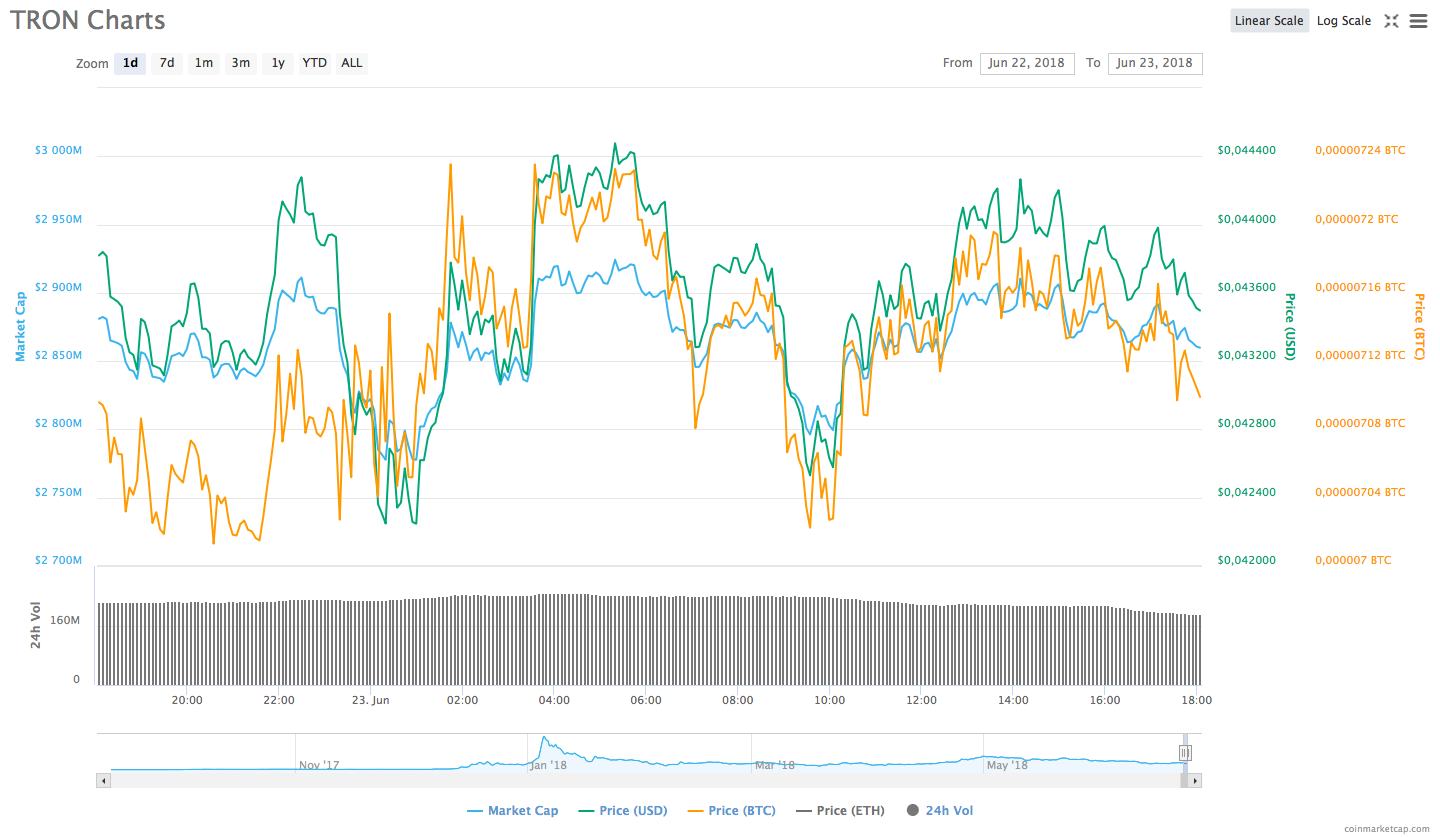The width and height of the screenshot is (1440, 837).
Task: Edit the To date field Jun 23, 2018
Action: coord(1155,63)
